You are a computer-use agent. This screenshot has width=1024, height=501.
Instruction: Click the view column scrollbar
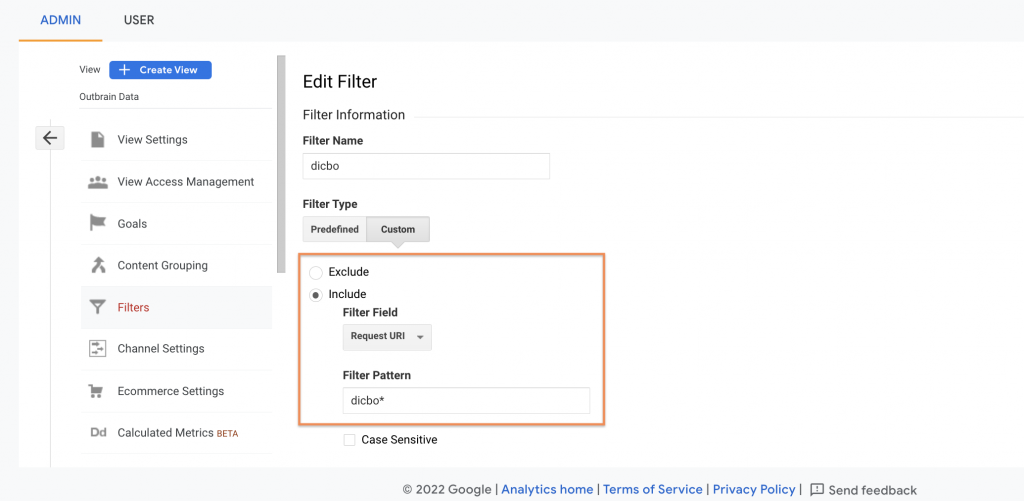[281, 163]
